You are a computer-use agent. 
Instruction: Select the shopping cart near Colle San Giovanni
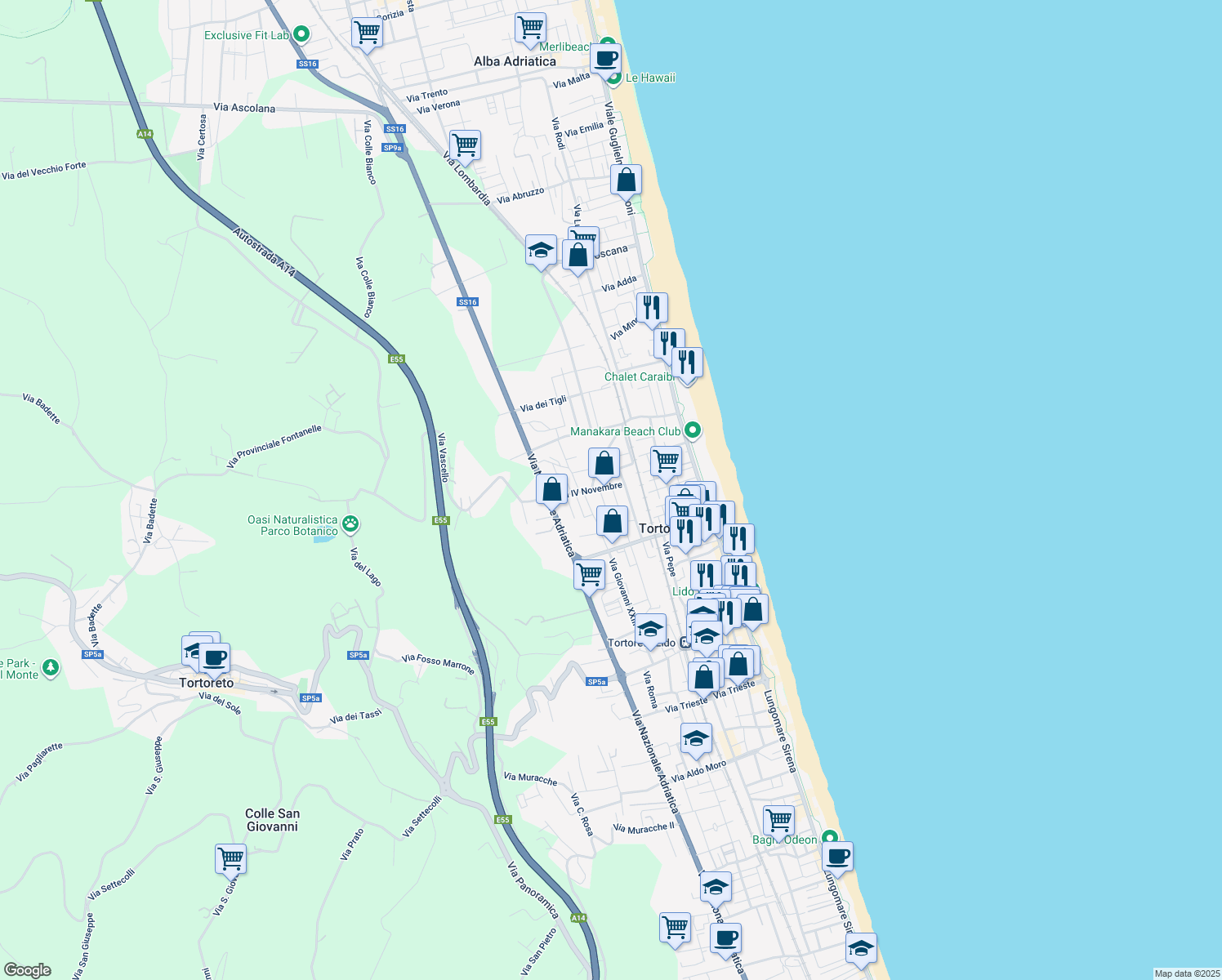[x=231, y=859]
